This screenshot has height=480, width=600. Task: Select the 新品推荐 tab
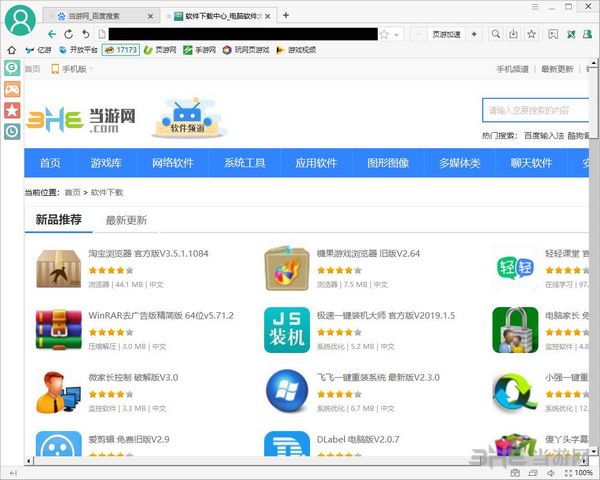tap(59, 219)
